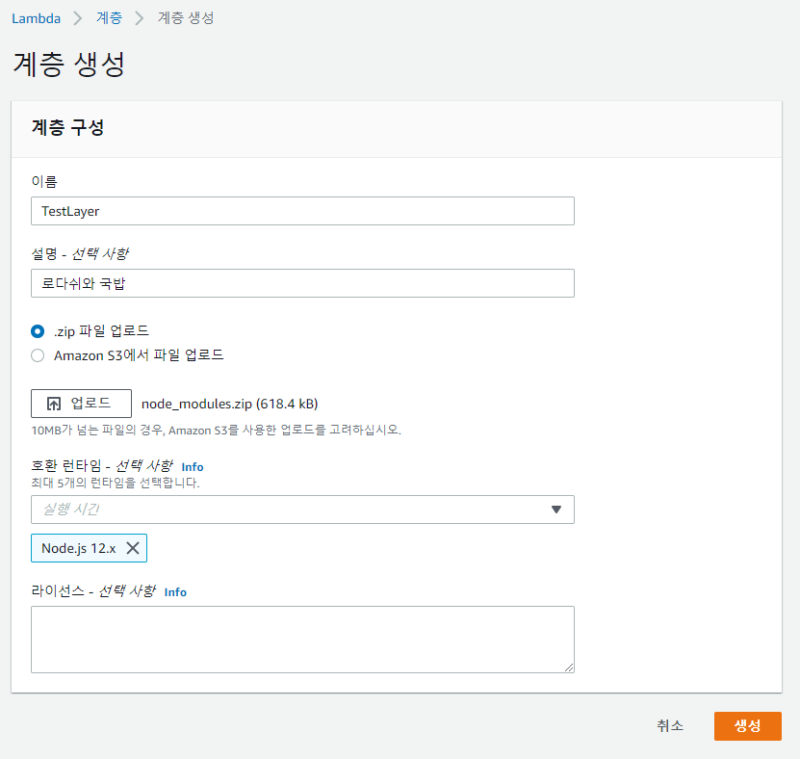Viewport: 800px width, 759px height.
Task: Click the 계층 생성 breadcrumb item
Action: [x=185, y=18]
